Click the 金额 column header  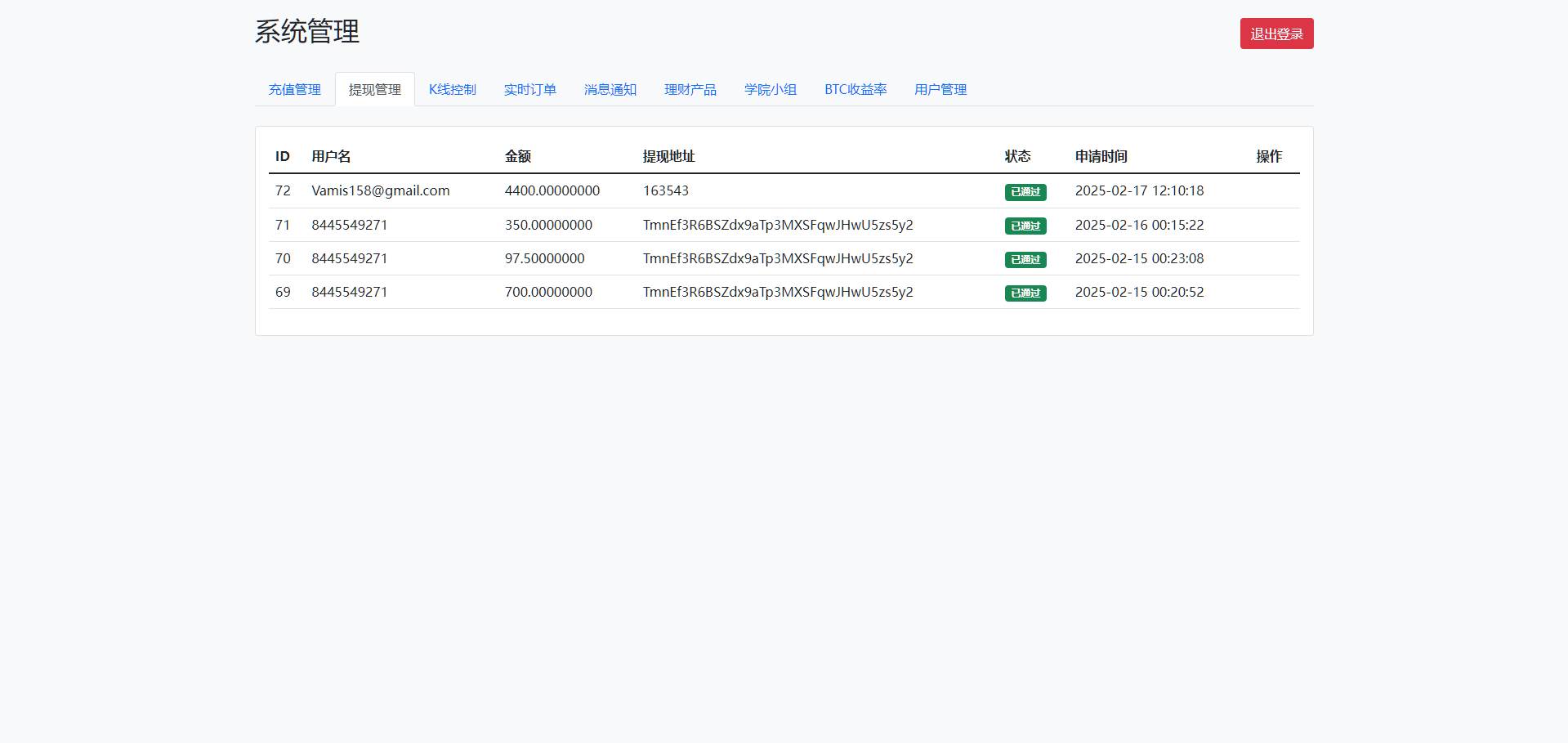pos(517,156)
